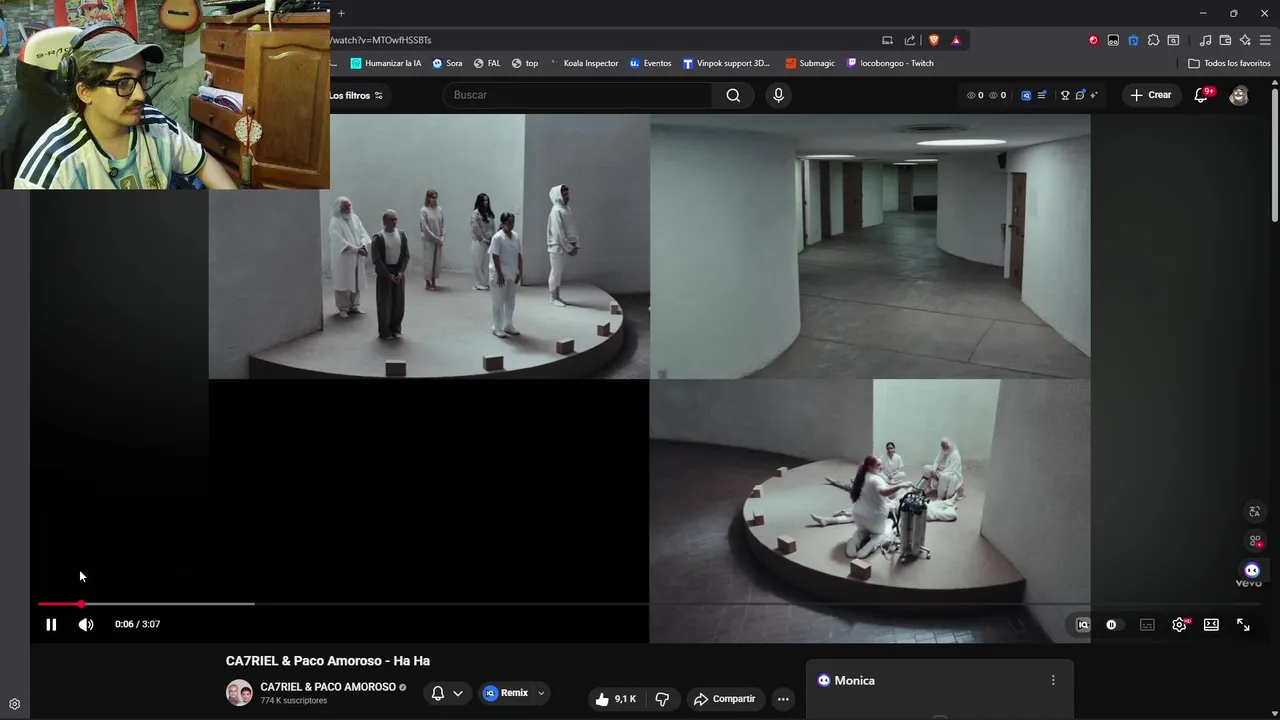The image size is (1280, 720).
Task: Click the red progress scrubber handle
Action: coord(81,604)
